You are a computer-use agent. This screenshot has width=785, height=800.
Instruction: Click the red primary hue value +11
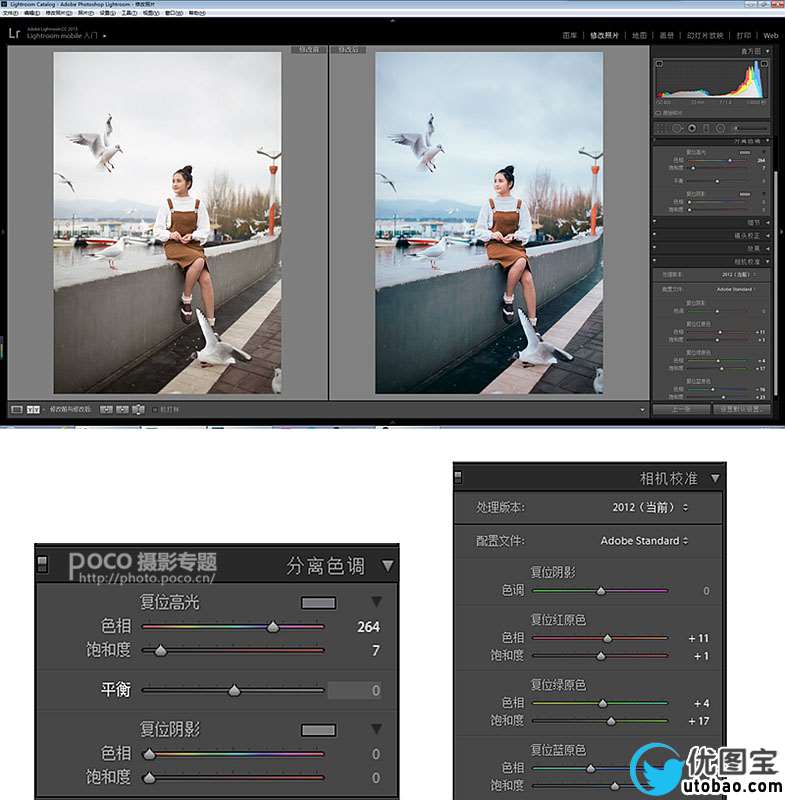tap(698, 638)
